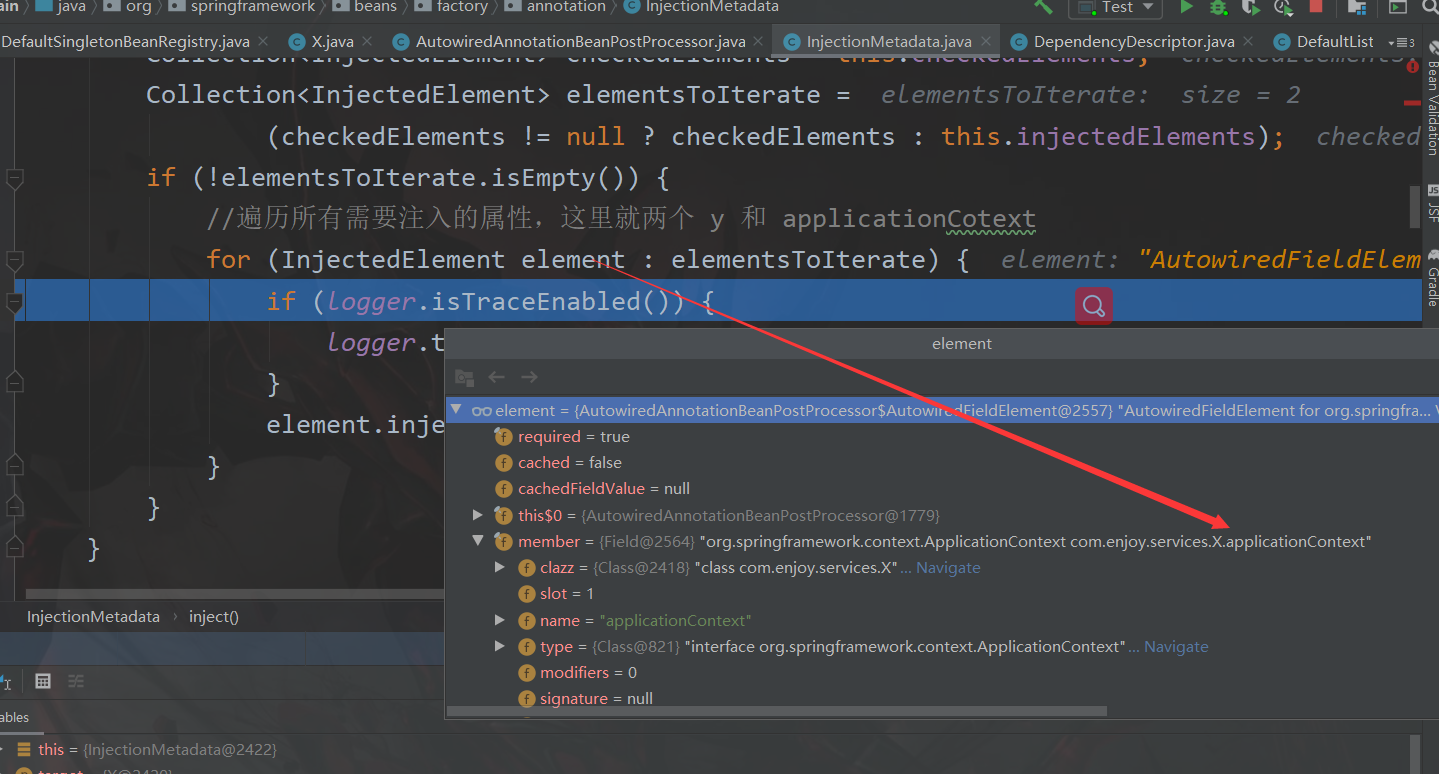Expand the name field node
The image size is (1439, 774).
click(500, 620)
